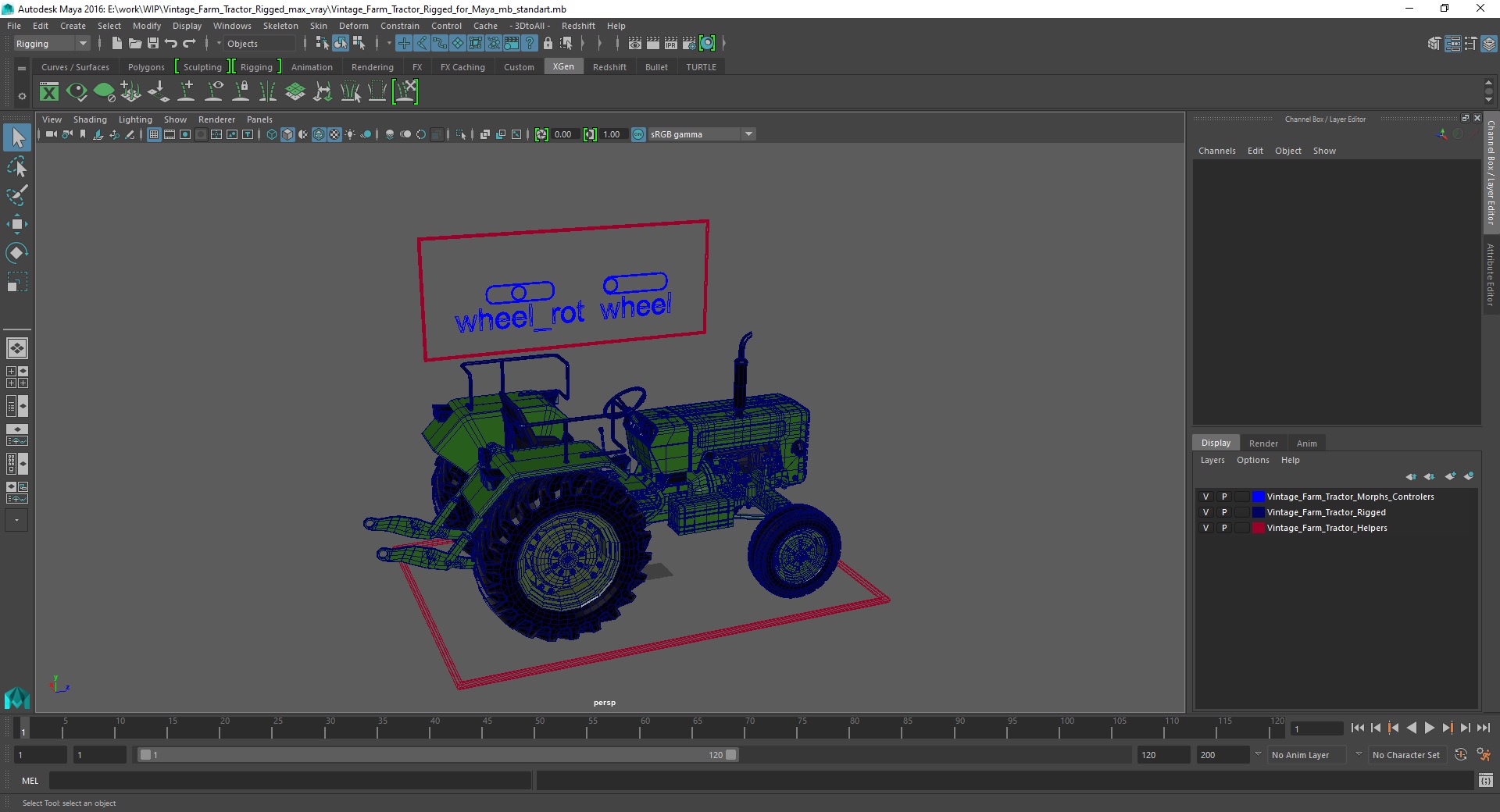Click the green layered planes XGen icon
The height and width of the screenshot is (812, 1500).
click(295, 92)
